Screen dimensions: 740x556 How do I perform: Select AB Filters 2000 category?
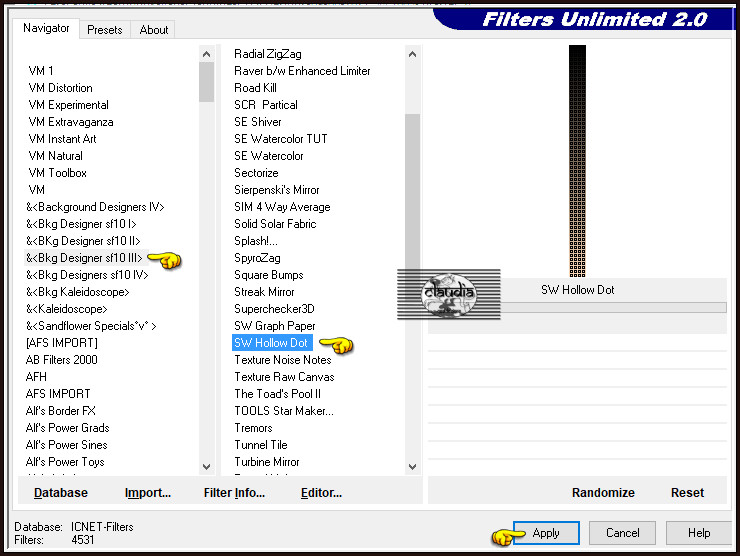coord(62,360)
